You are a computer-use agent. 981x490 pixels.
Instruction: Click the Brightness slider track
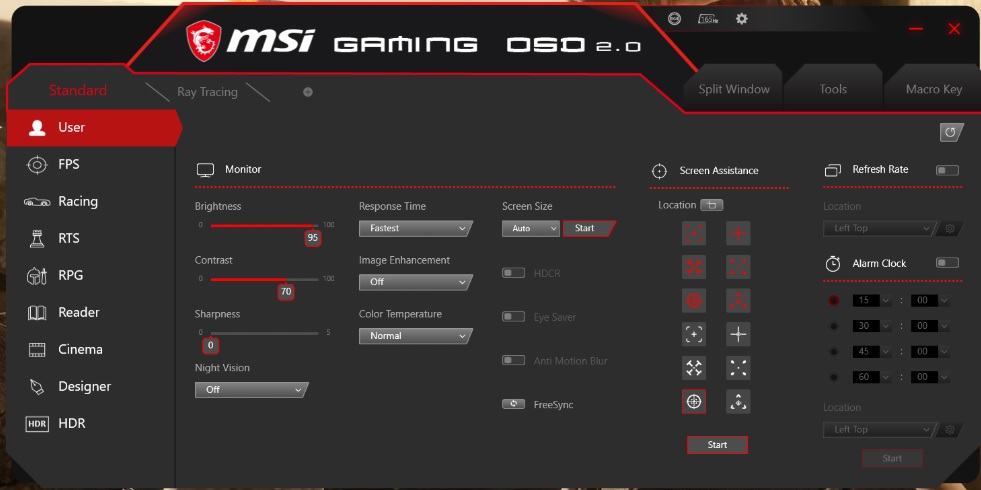264,226
